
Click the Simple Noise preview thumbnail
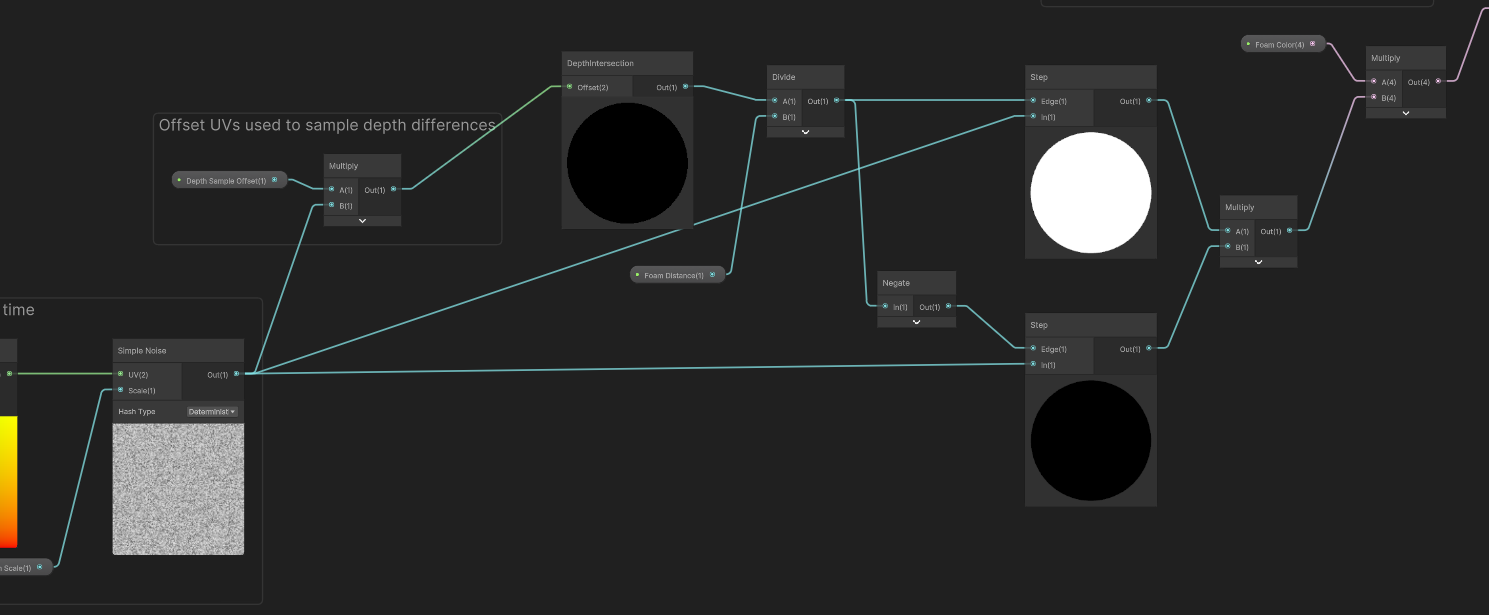(178, 488)
